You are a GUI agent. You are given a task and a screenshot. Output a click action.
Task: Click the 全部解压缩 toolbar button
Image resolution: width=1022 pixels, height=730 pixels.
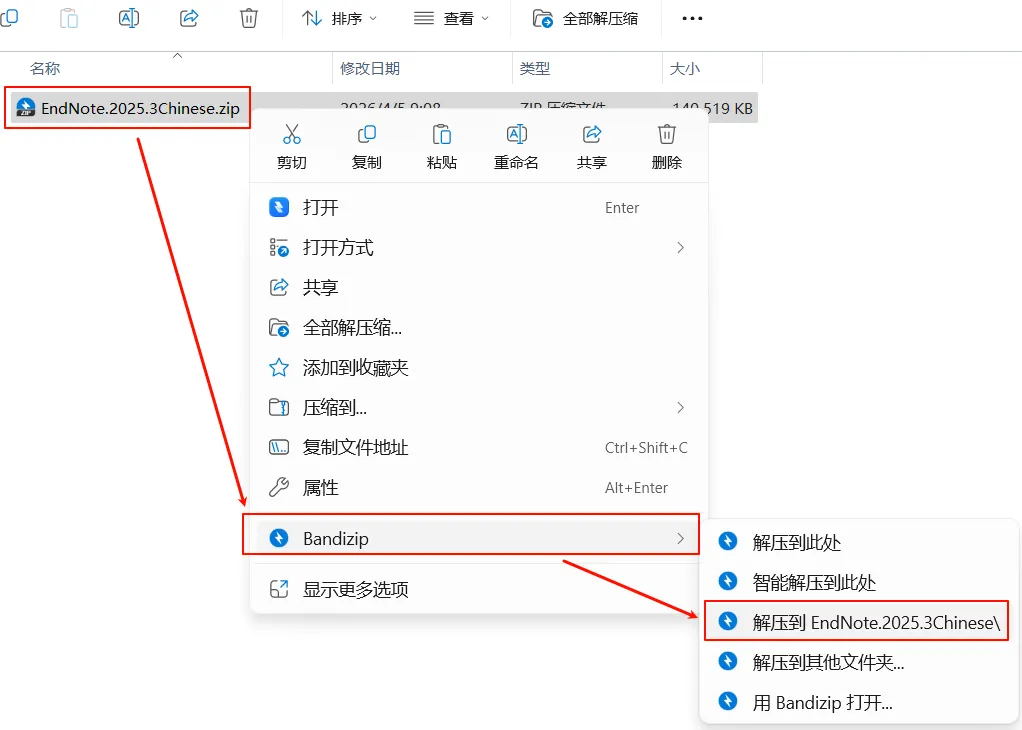pyautogui.click(x=585, y=18)
